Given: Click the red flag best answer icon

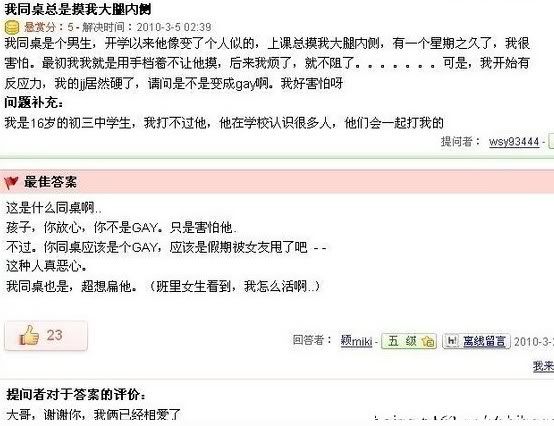Looking at the screenshot, I should [11, 183].
